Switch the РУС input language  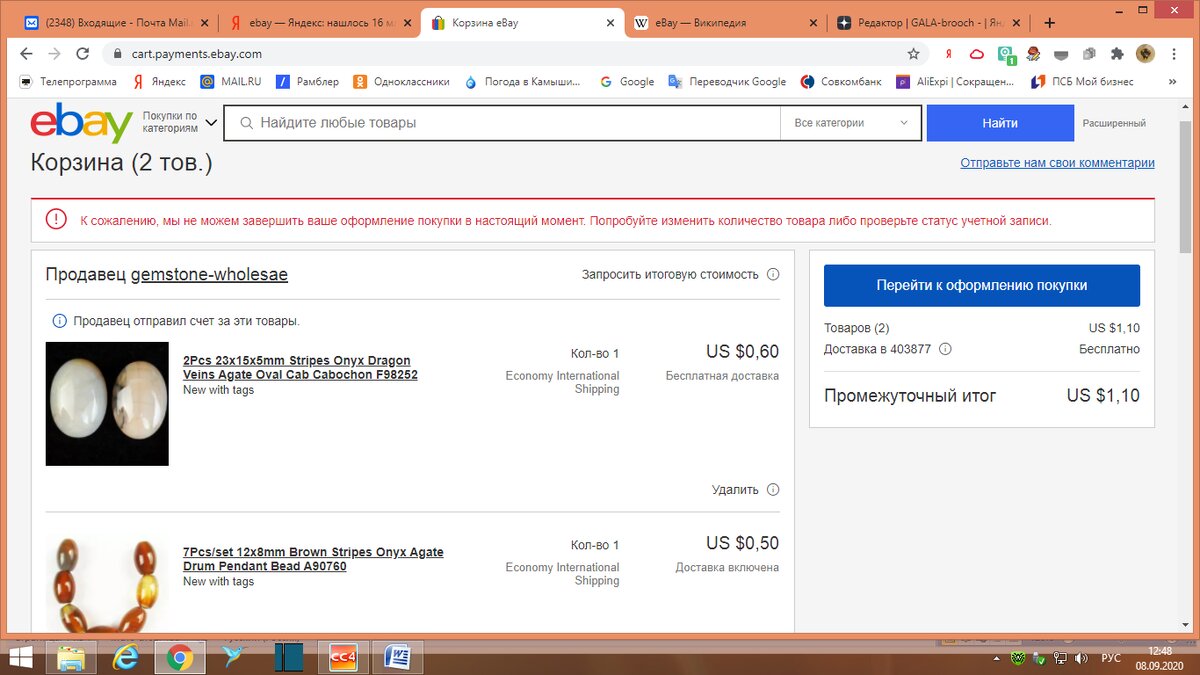coord(1110,658)
